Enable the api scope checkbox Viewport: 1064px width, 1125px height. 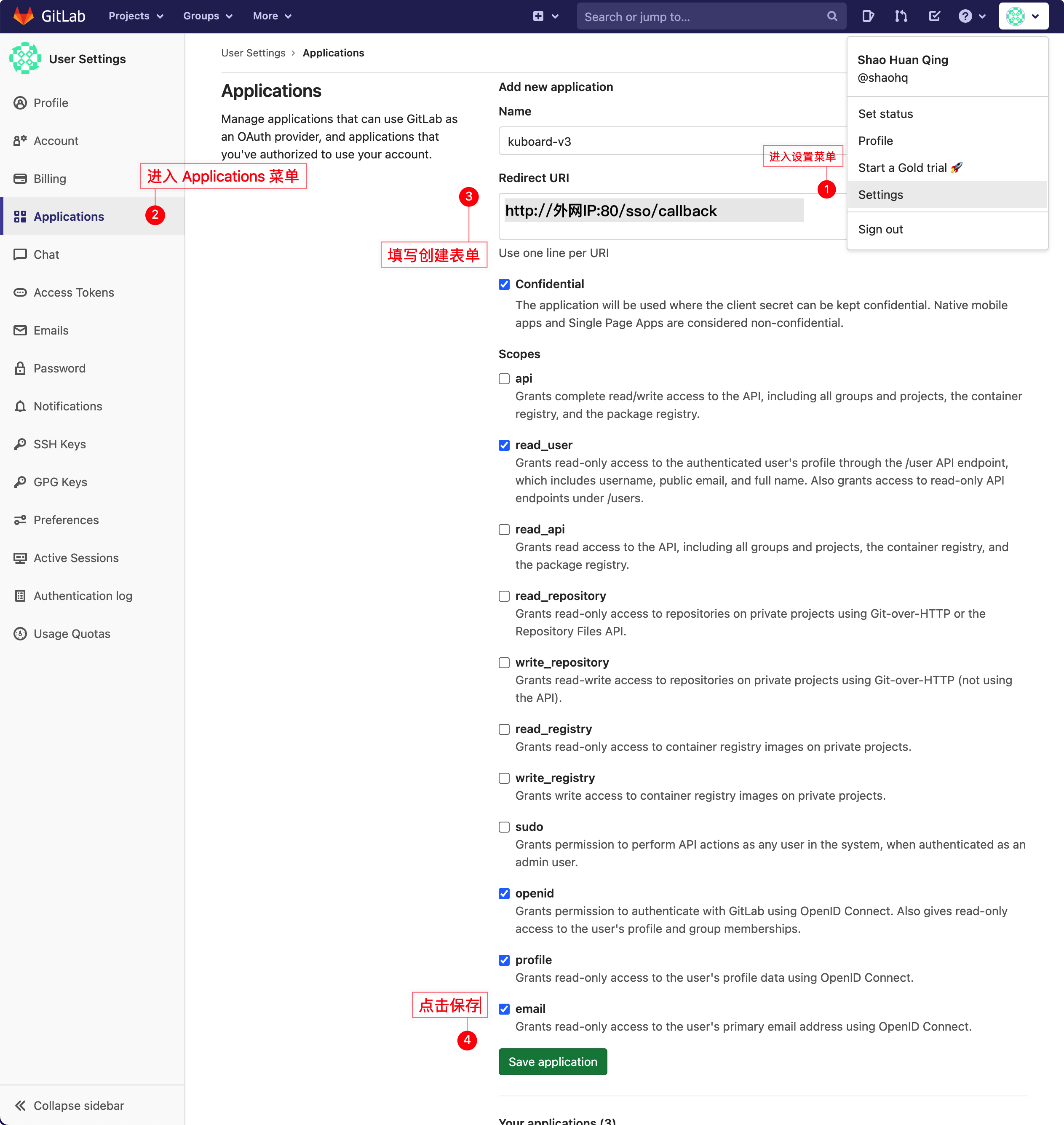coord(504,379)
